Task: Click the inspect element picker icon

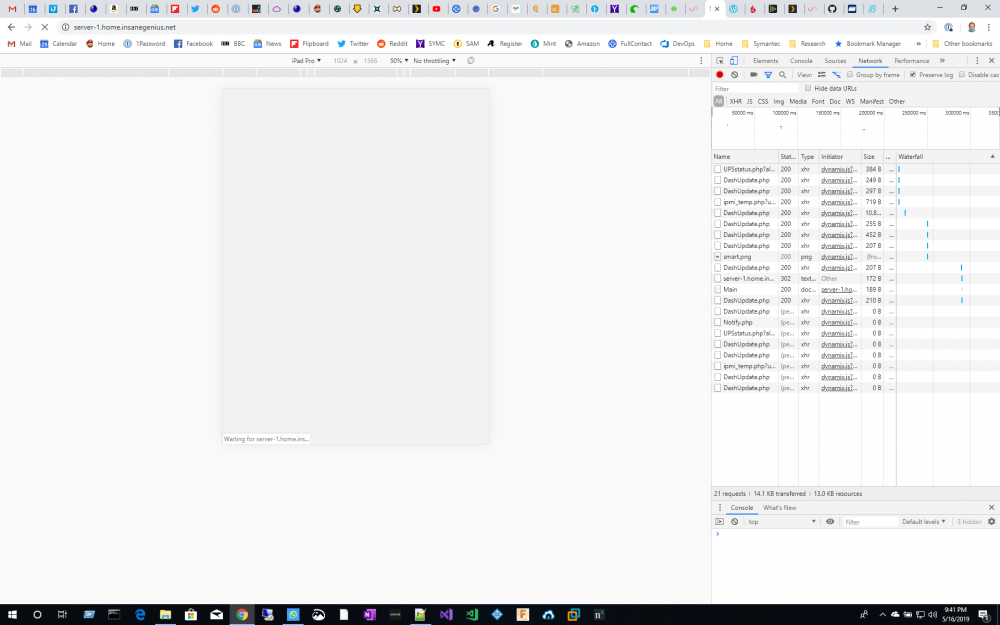Action: [719, 61]
